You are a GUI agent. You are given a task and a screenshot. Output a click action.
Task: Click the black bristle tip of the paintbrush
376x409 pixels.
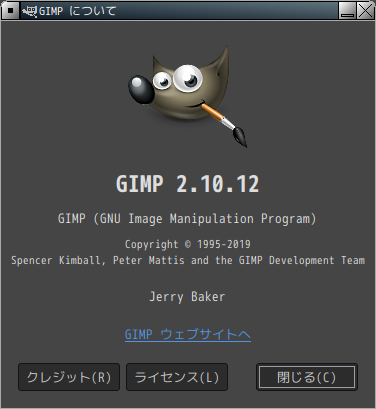[x=240, y=137]
